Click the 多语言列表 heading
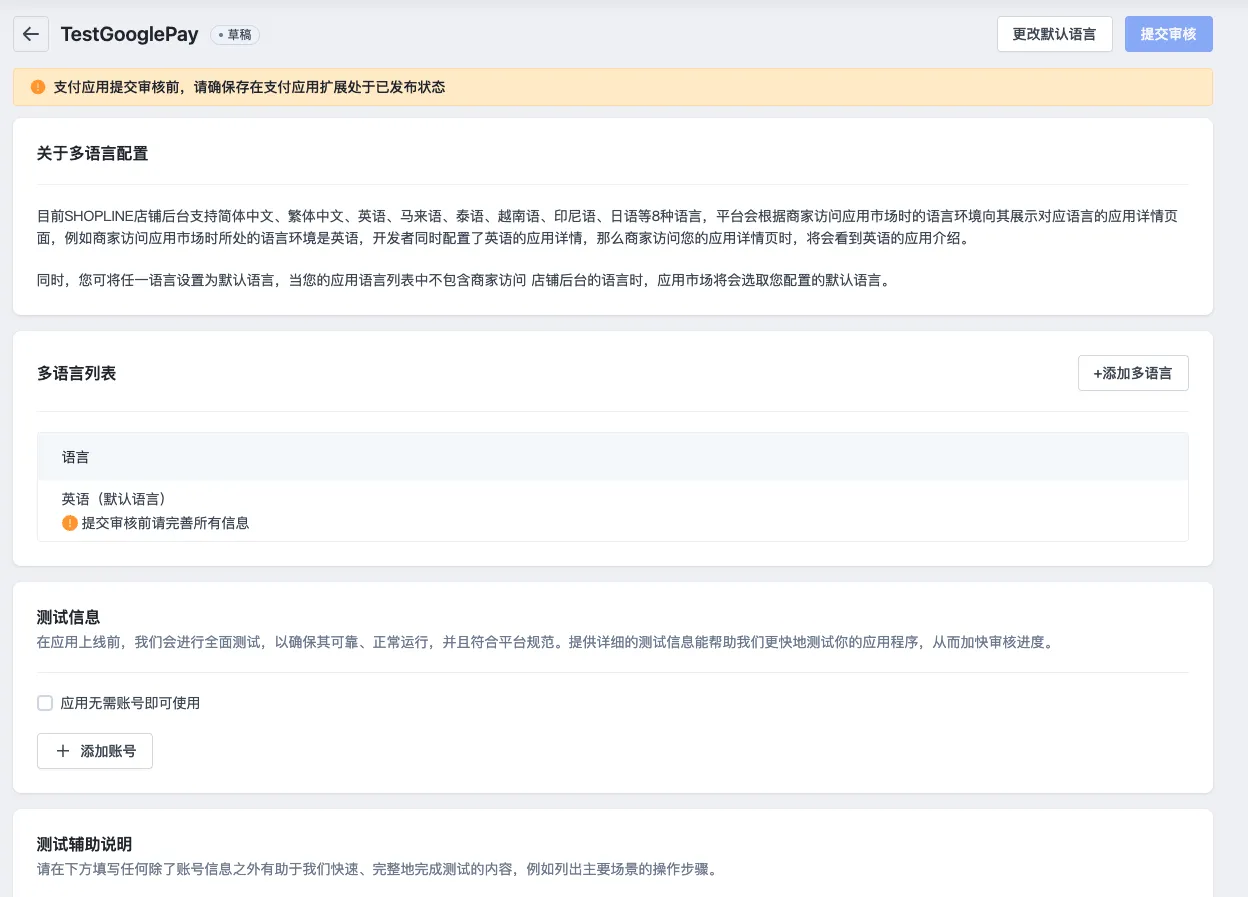 click(x=77, y=373)
